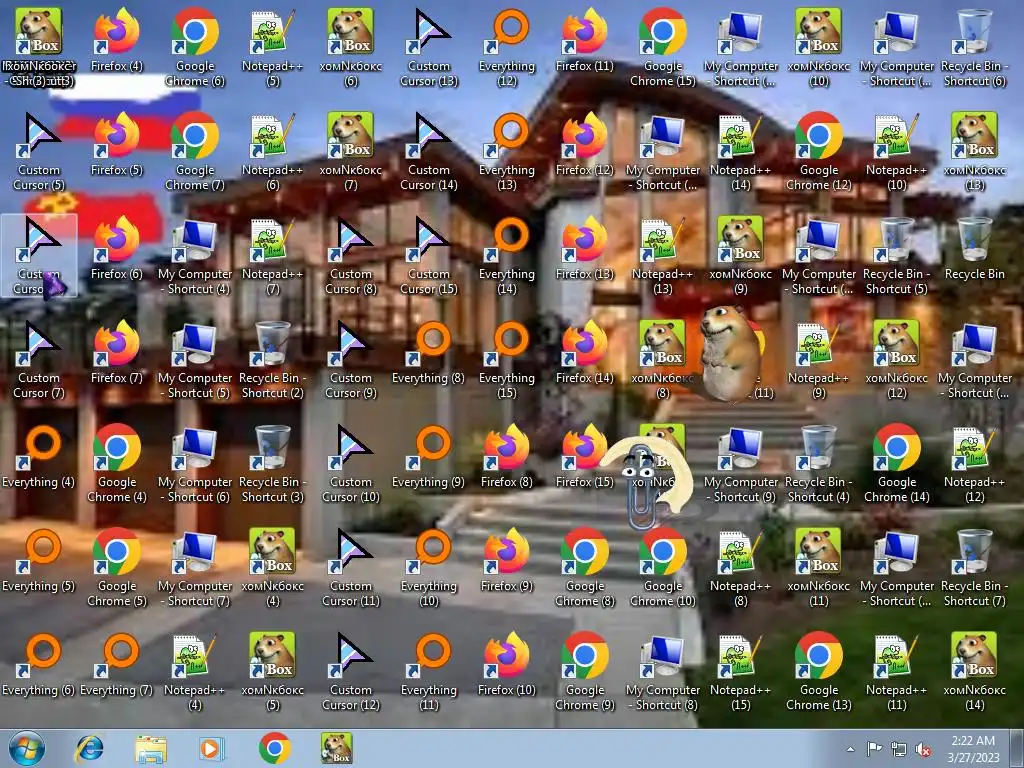The height and width of the screenshot is (768, 1024).
Task: Select the Notepad++ (13) icon
Action: click(x=663, y=255)
